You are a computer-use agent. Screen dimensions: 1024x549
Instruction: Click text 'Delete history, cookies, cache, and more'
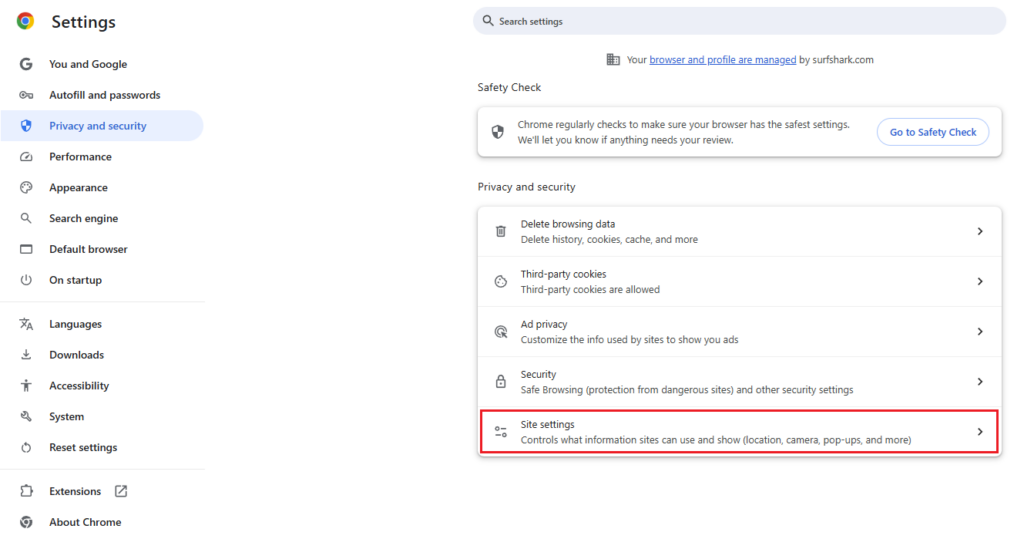[609, 239]
